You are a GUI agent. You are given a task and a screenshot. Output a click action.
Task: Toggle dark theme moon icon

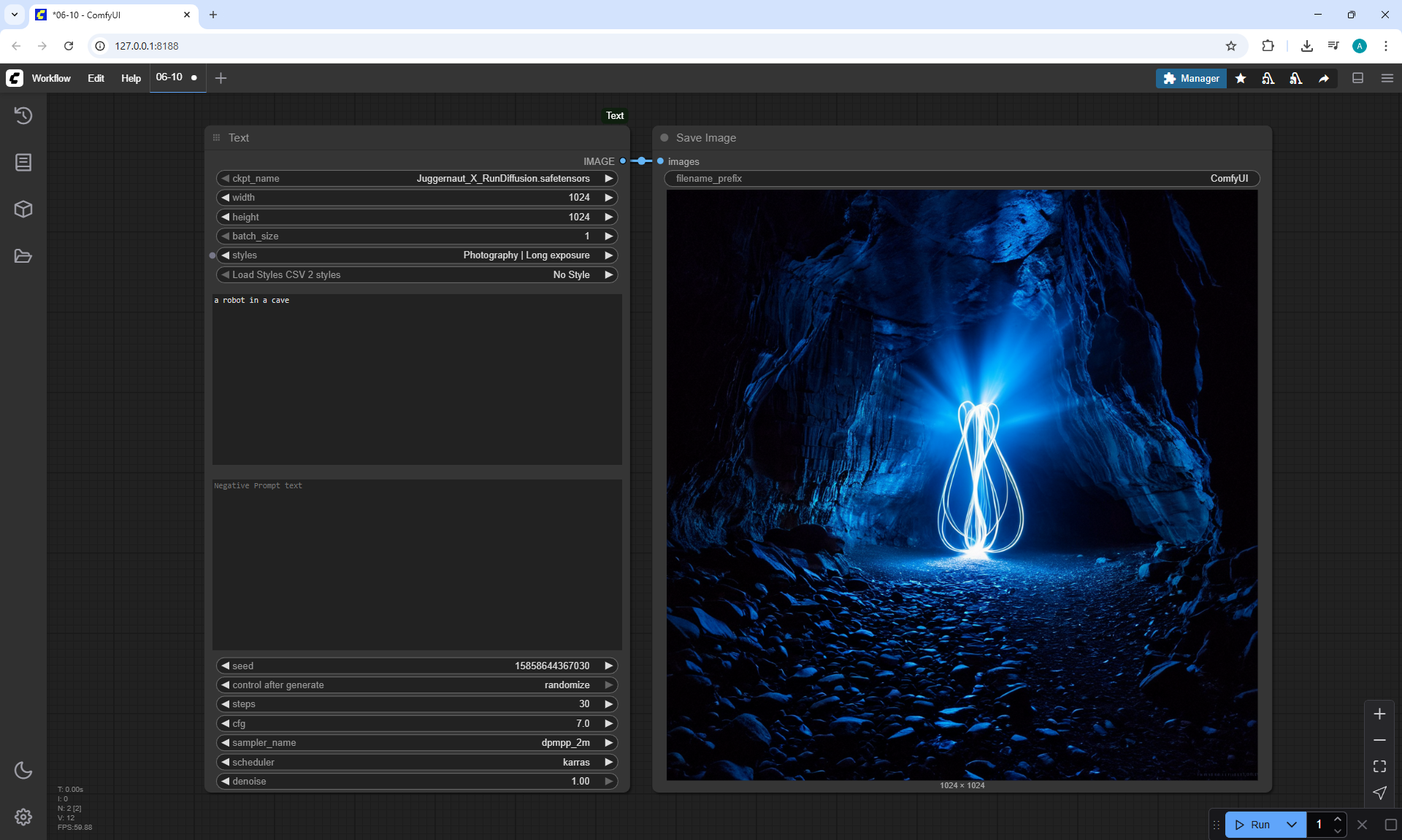click(23, 770)
